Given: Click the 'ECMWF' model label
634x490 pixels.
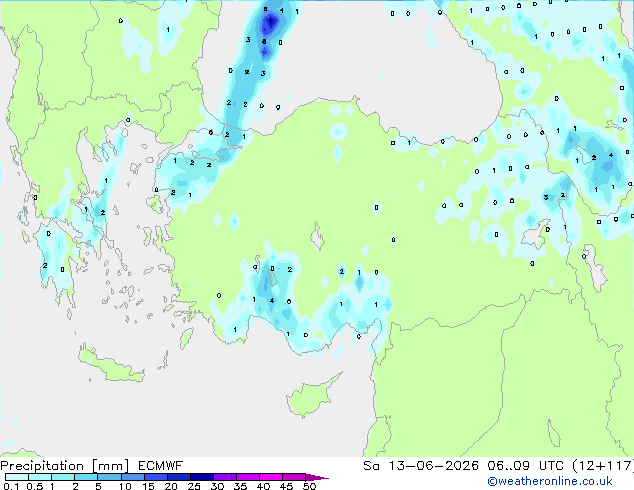Looking at the screenshot, I should [x=161, y=466].
